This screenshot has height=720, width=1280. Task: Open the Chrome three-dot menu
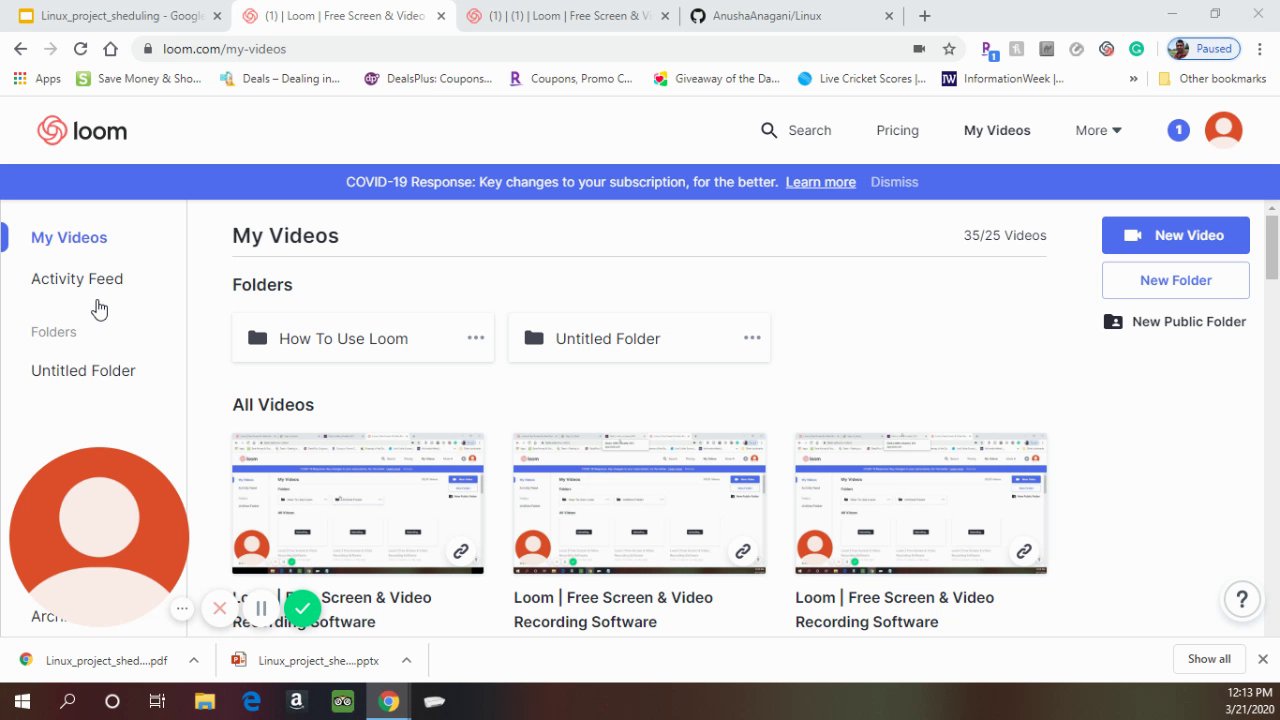1260,48
